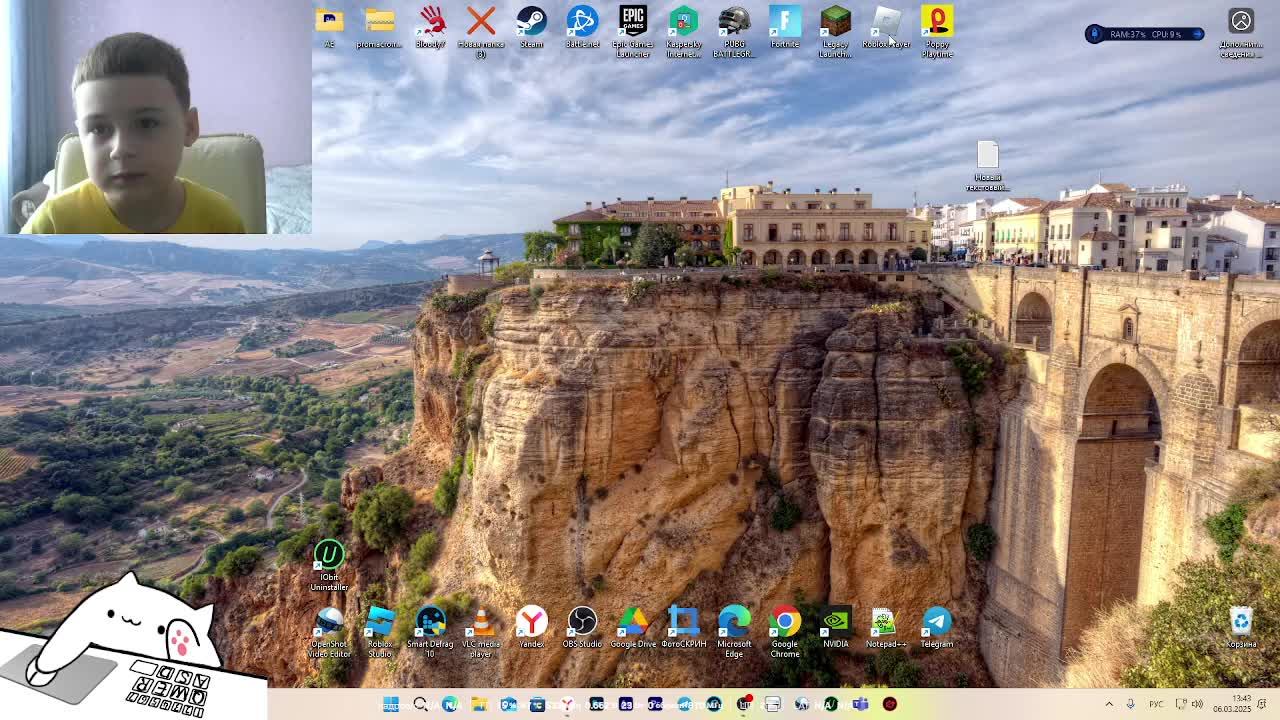The height and width of the screenshot is (720, 1280).
Task: Select the Kaspersky Internet Security icon
Action: click(684, 32)
